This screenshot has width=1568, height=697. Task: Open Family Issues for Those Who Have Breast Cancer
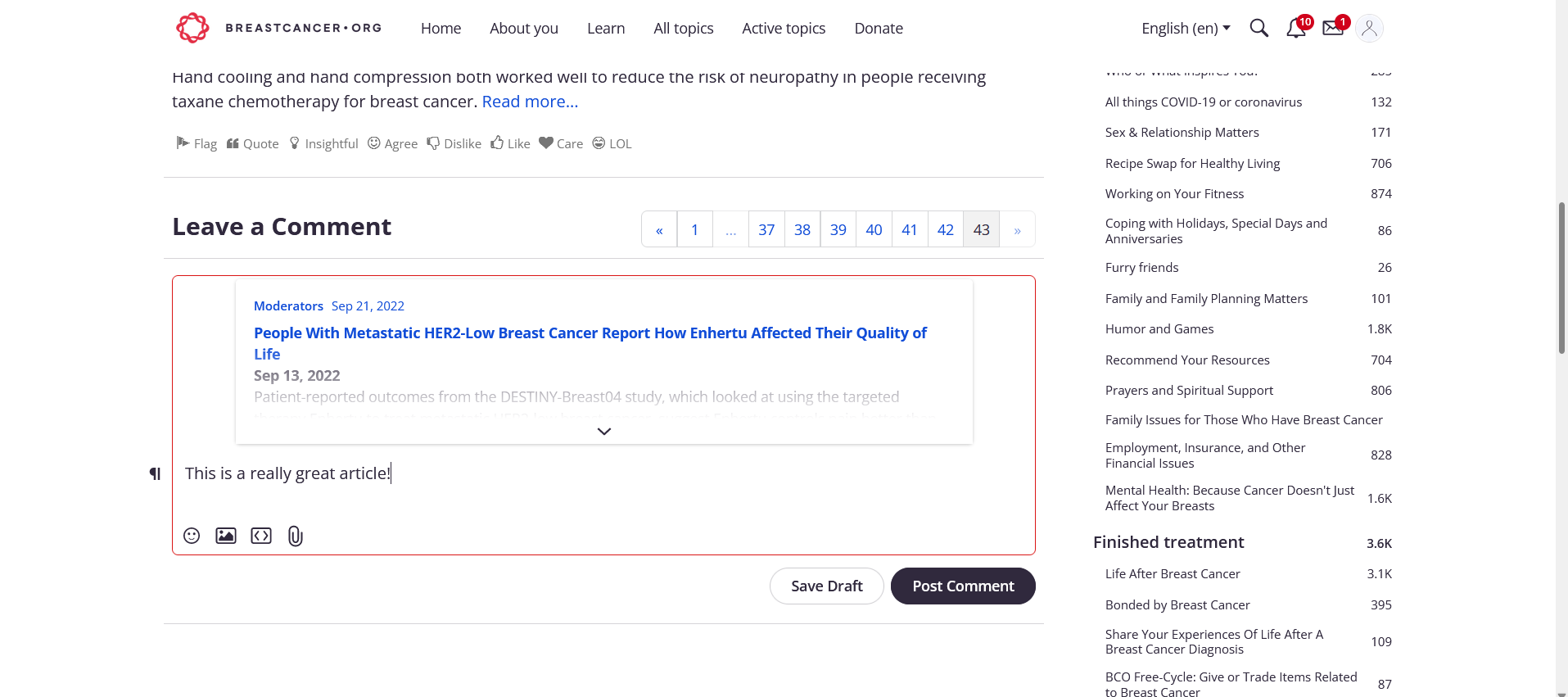tap(1244, 419)
